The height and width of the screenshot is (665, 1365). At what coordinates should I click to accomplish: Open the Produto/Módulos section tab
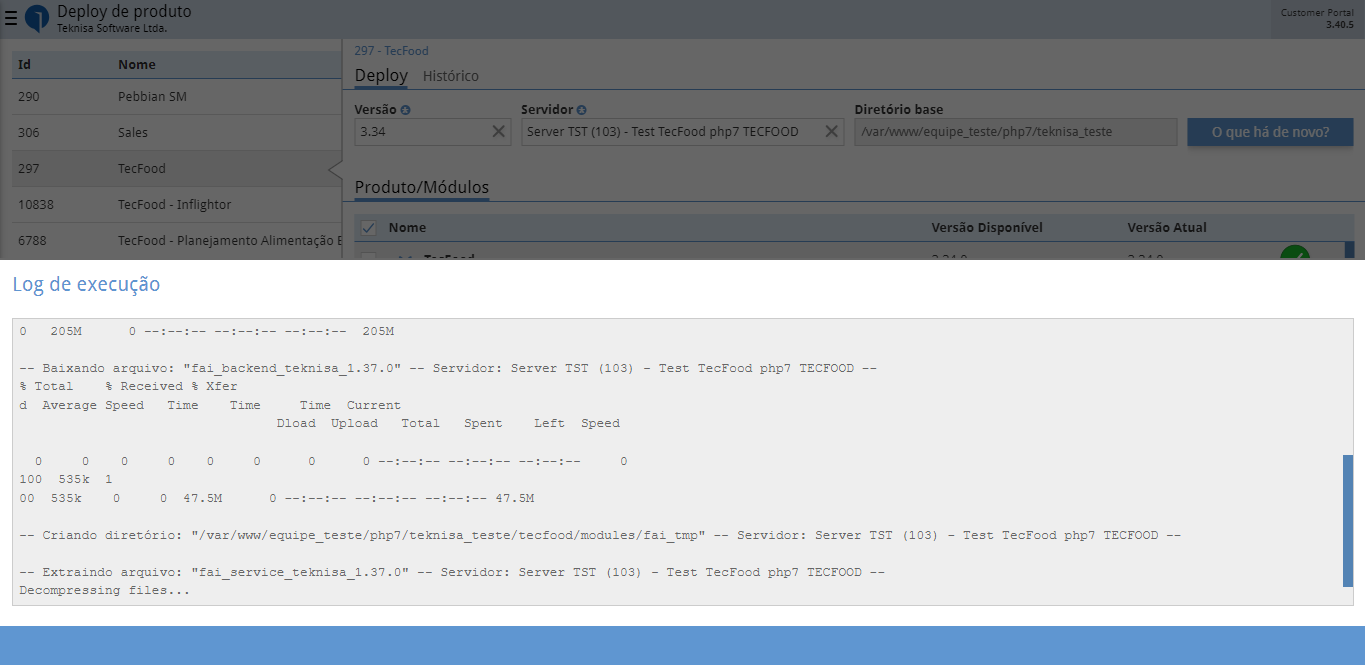(x=422, y=187)
